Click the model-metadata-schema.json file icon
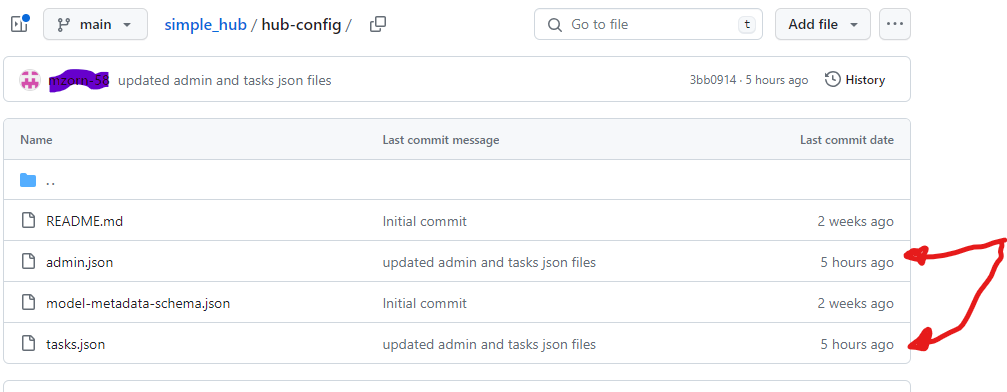Image resolution: width=1007 pixels, height=392 pixels. [28, 303]
